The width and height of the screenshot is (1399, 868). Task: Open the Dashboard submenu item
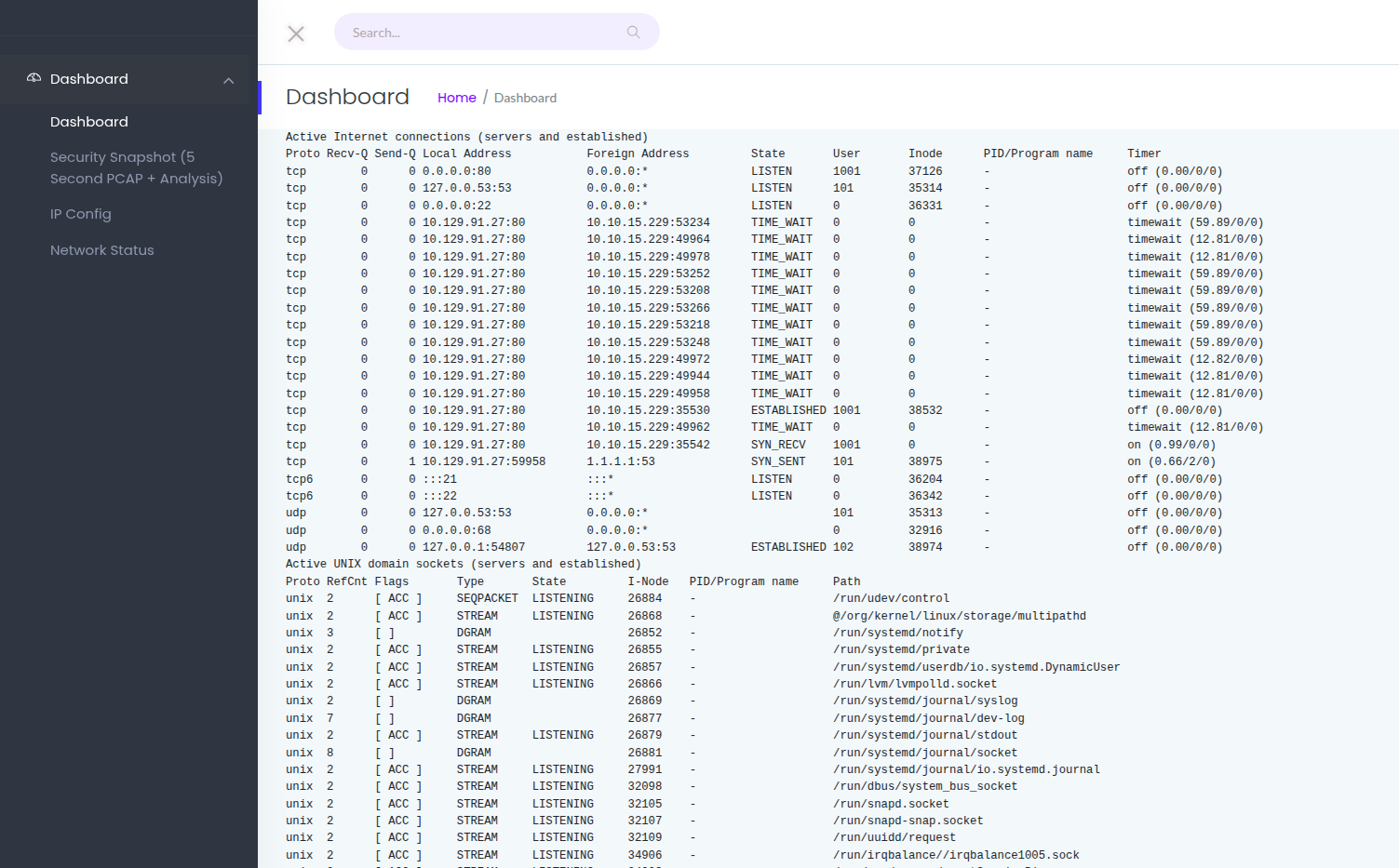[89, 122]
